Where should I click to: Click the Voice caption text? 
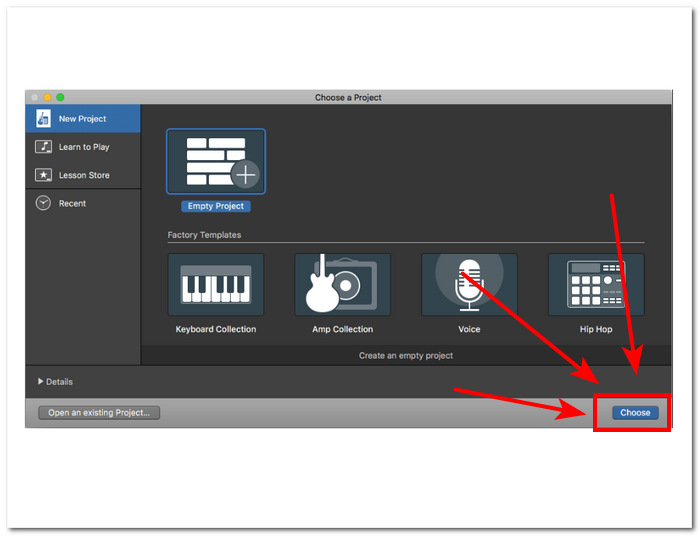(469, 329)
